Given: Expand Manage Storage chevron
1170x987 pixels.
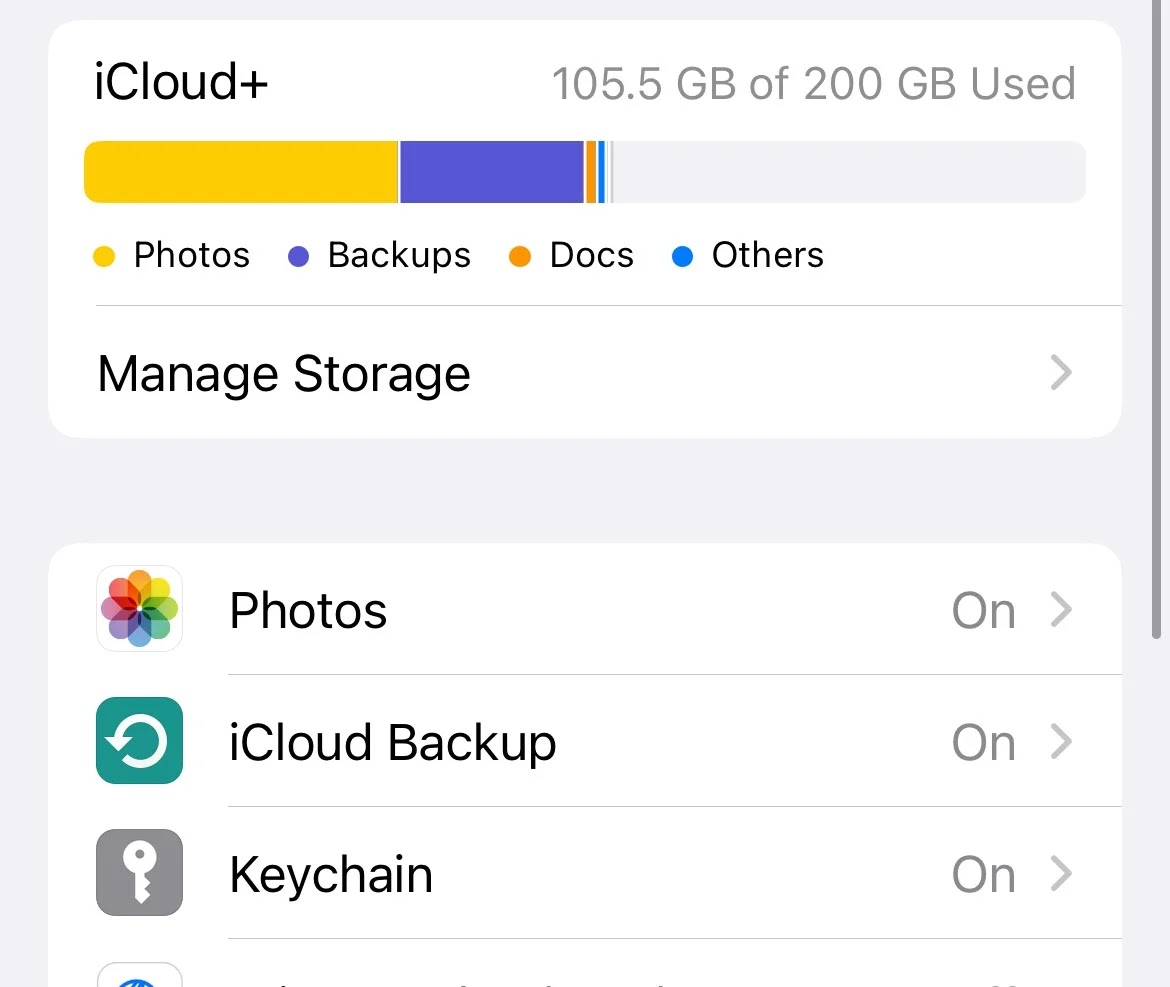Looking at the screenshot, I should tap(1061, 372).
